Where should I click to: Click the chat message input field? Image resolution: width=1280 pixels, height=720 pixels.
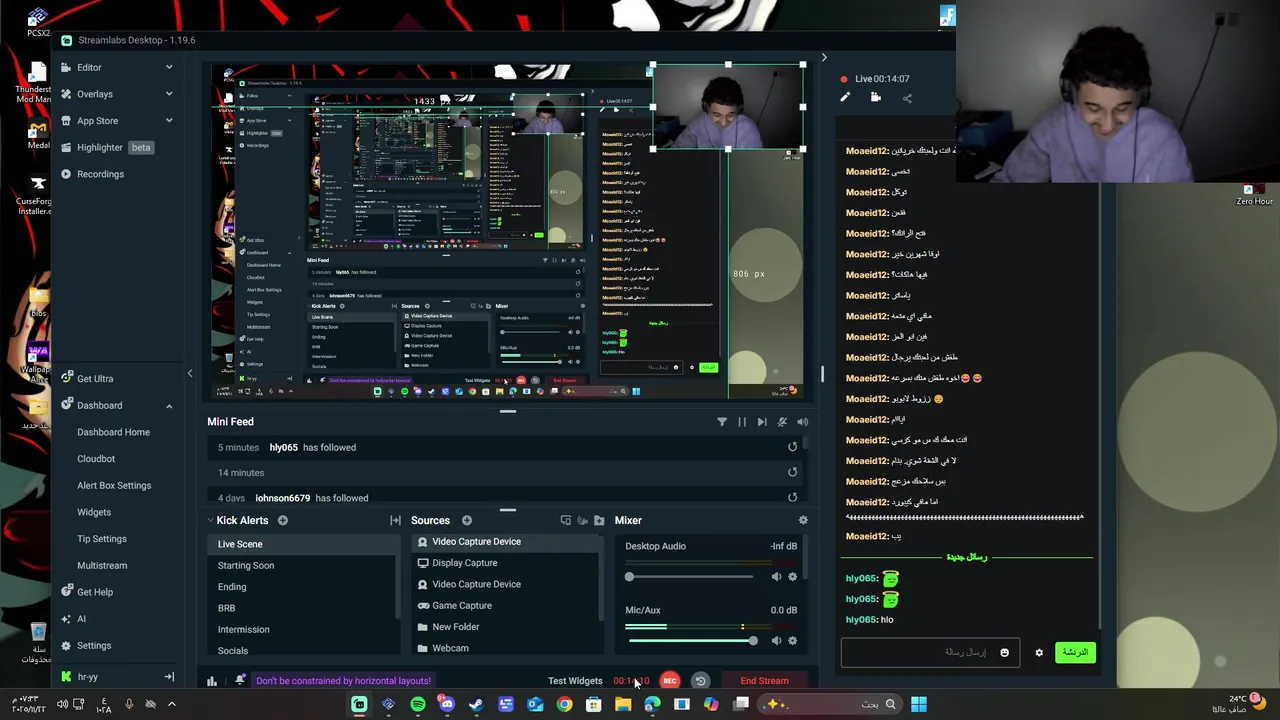tap(930, 653)
